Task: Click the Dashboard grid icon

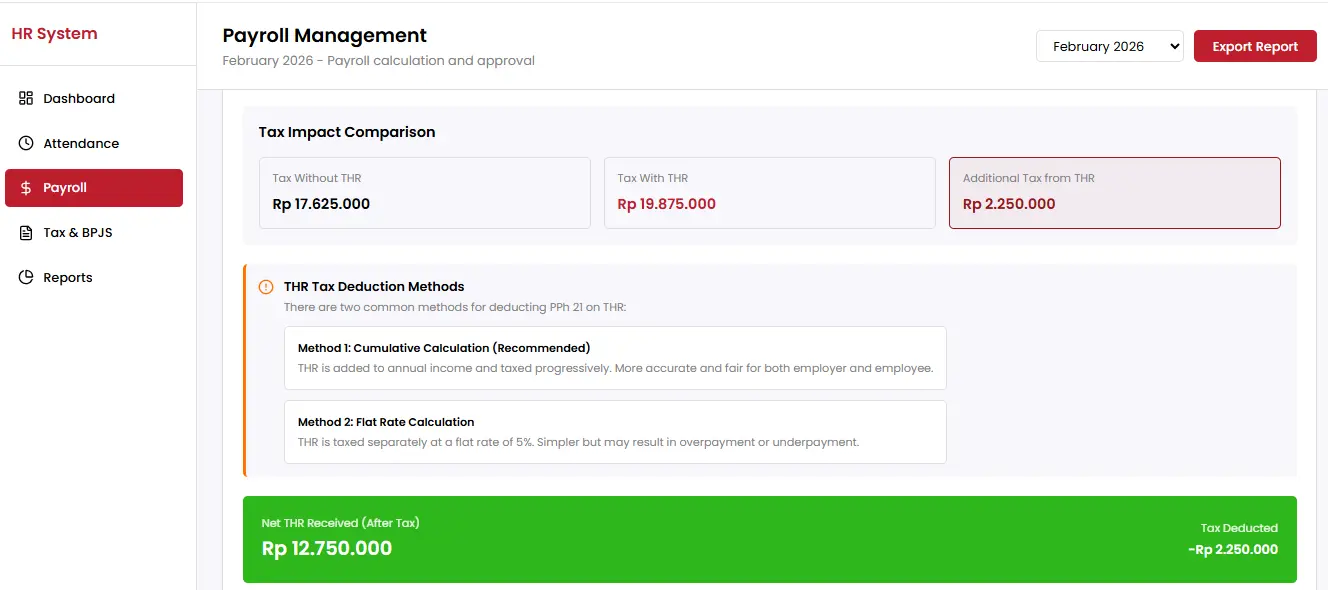Action: point(26,98)
